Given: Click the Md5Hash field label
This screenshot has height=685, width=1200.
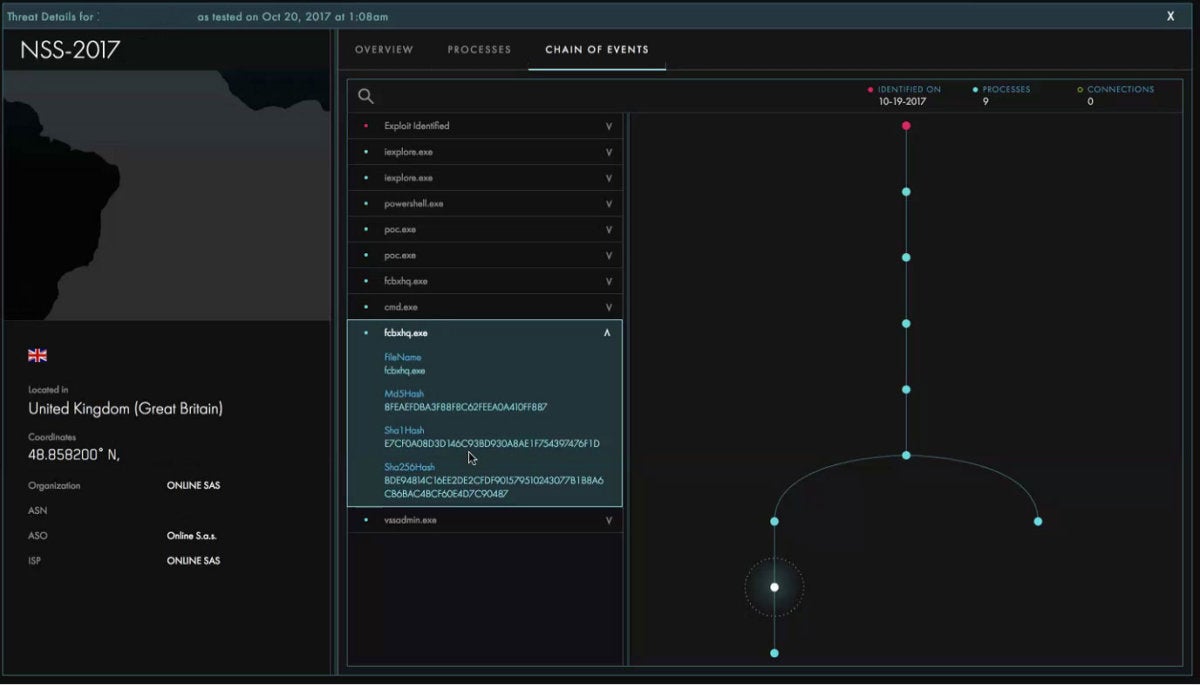Looking at the screenshot, I should point(404,394).
